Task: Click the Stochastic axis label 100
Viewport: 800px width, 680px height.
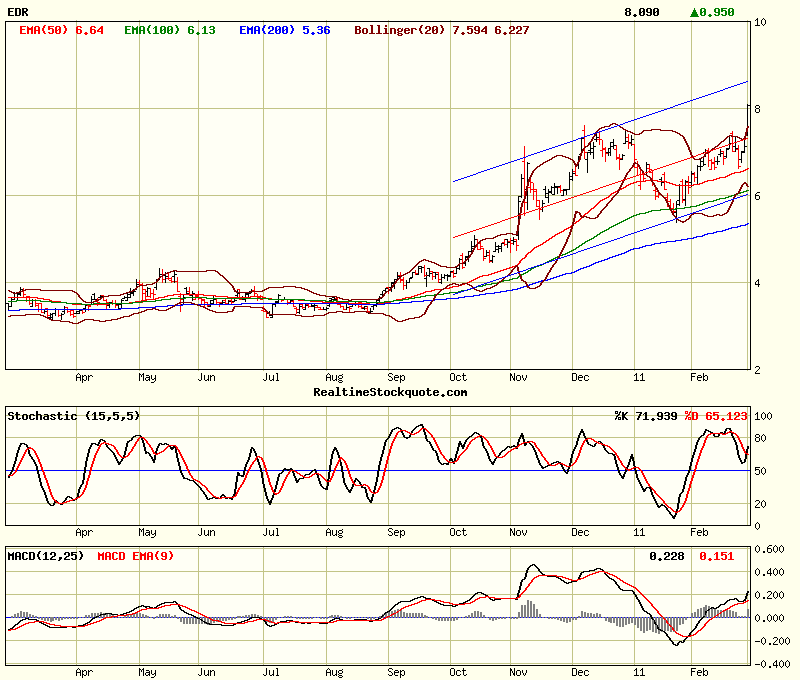Action: coord(763,416)
